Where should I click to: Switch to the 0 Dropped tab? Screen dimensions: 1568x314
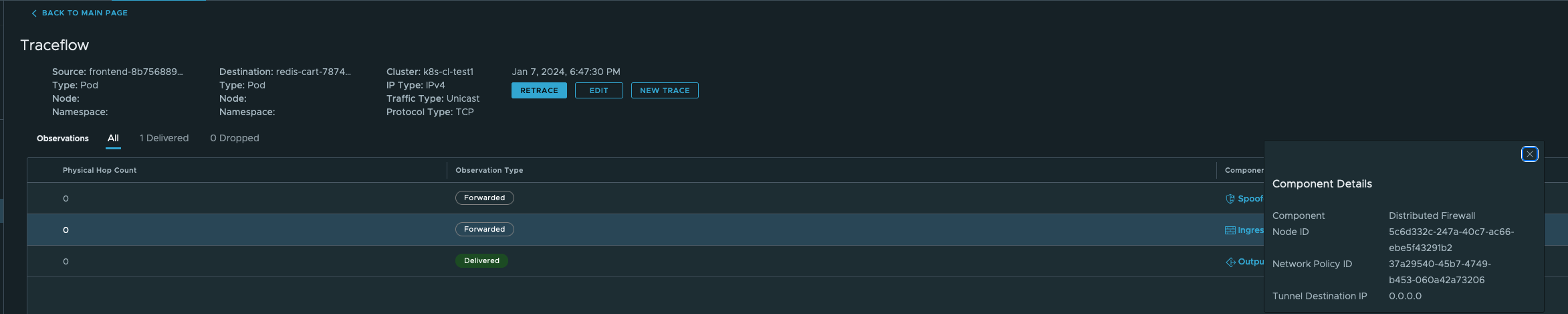(x=234, y=138)
